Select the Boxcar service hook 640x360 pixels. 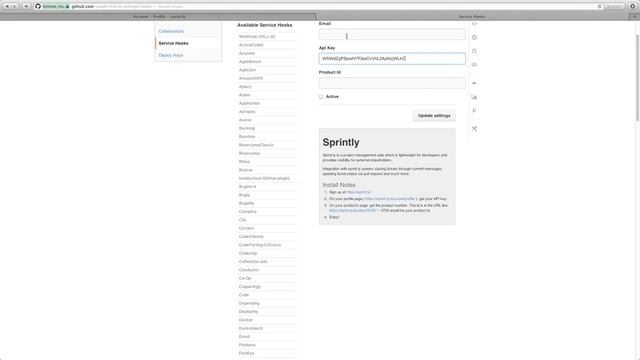click(x=245, y=170)
